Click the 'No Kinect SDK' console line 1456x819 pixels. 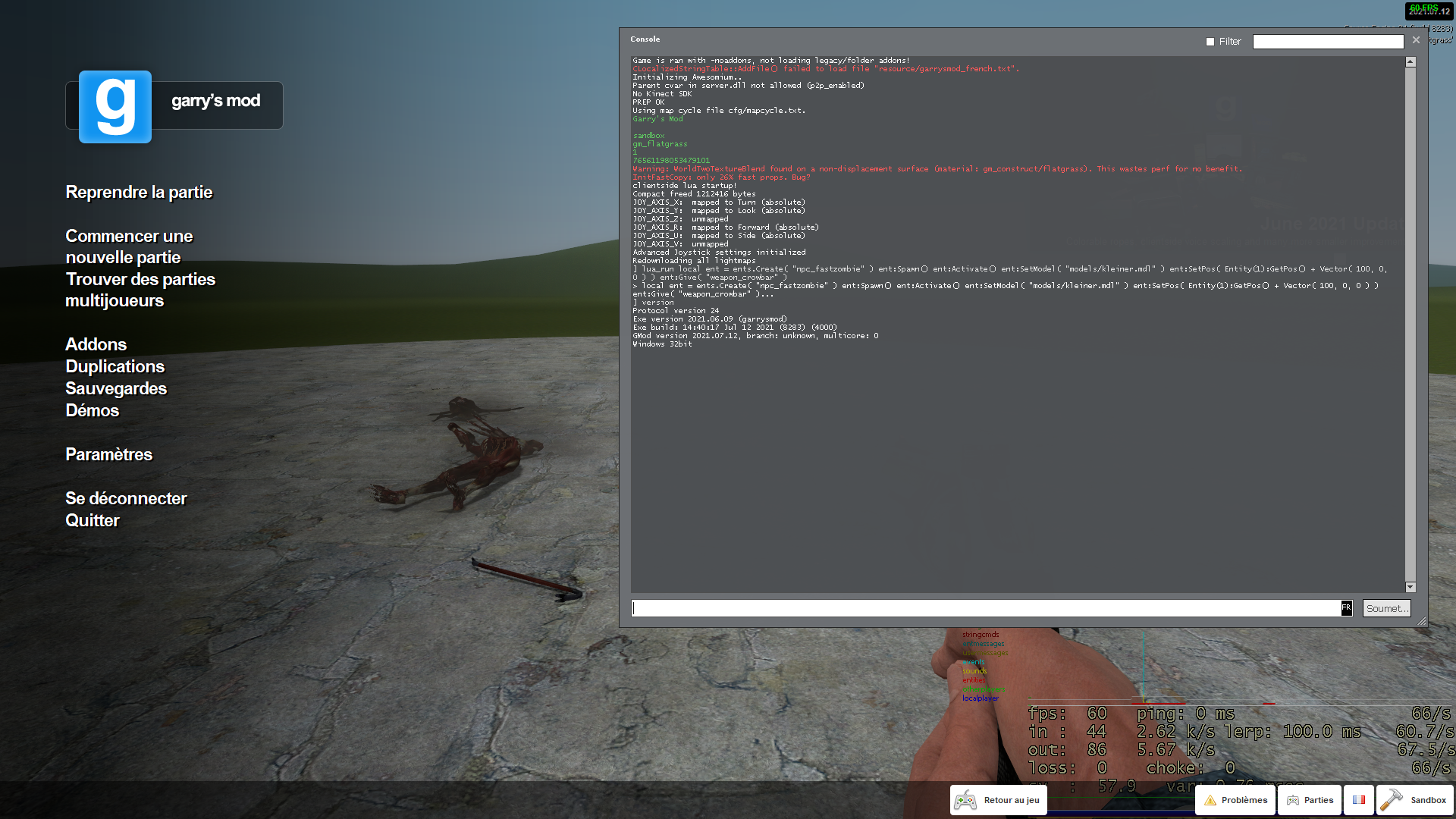pos(662,94)
